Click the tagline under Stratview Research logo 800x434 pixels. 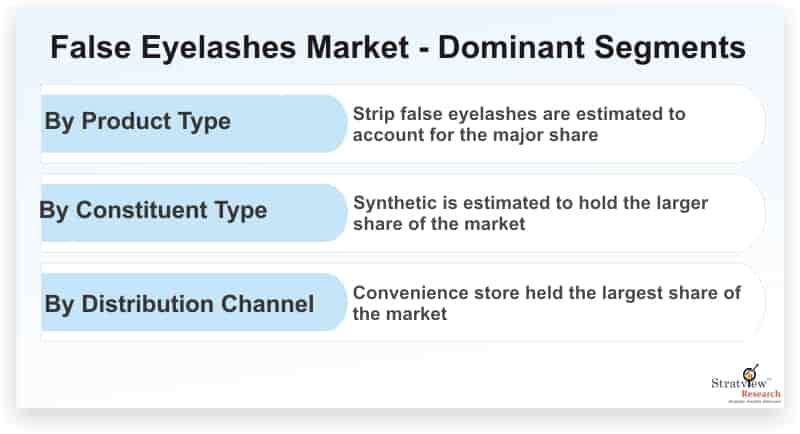tap(755, 402)
